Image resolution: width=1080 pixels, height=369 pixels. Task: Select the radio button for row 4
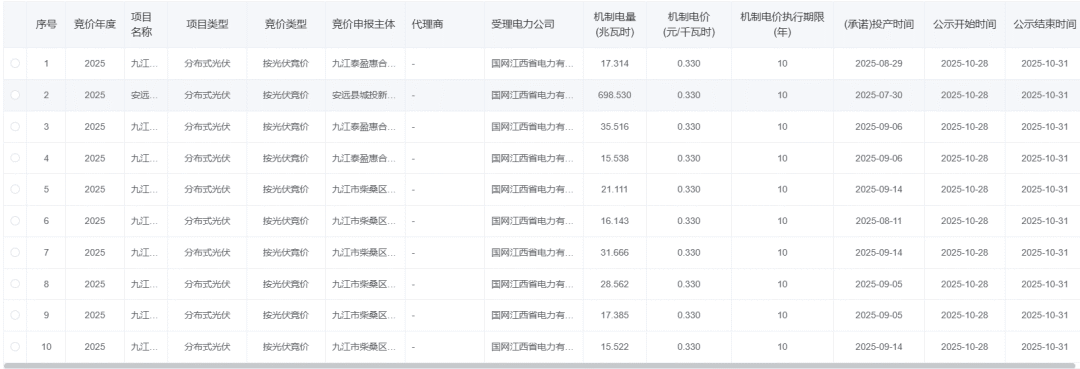(x=15, y=158)
